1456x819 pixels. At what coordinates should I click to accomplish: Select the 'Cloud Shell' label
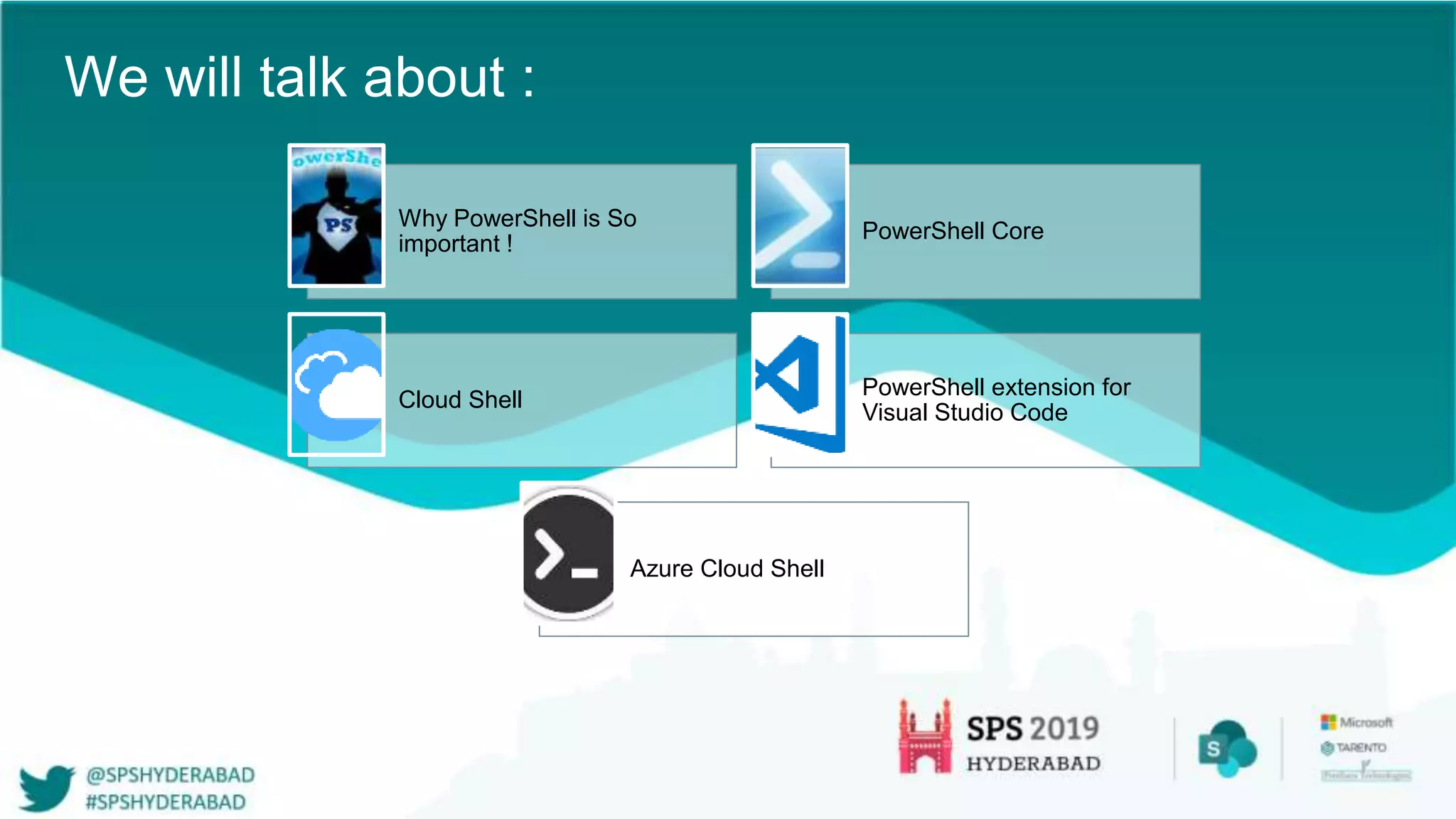[x=460, y=400]
